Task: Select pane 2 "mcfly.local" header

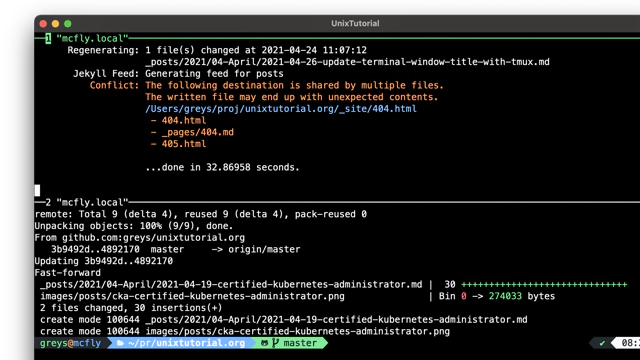Action: (x=87, y=202)
